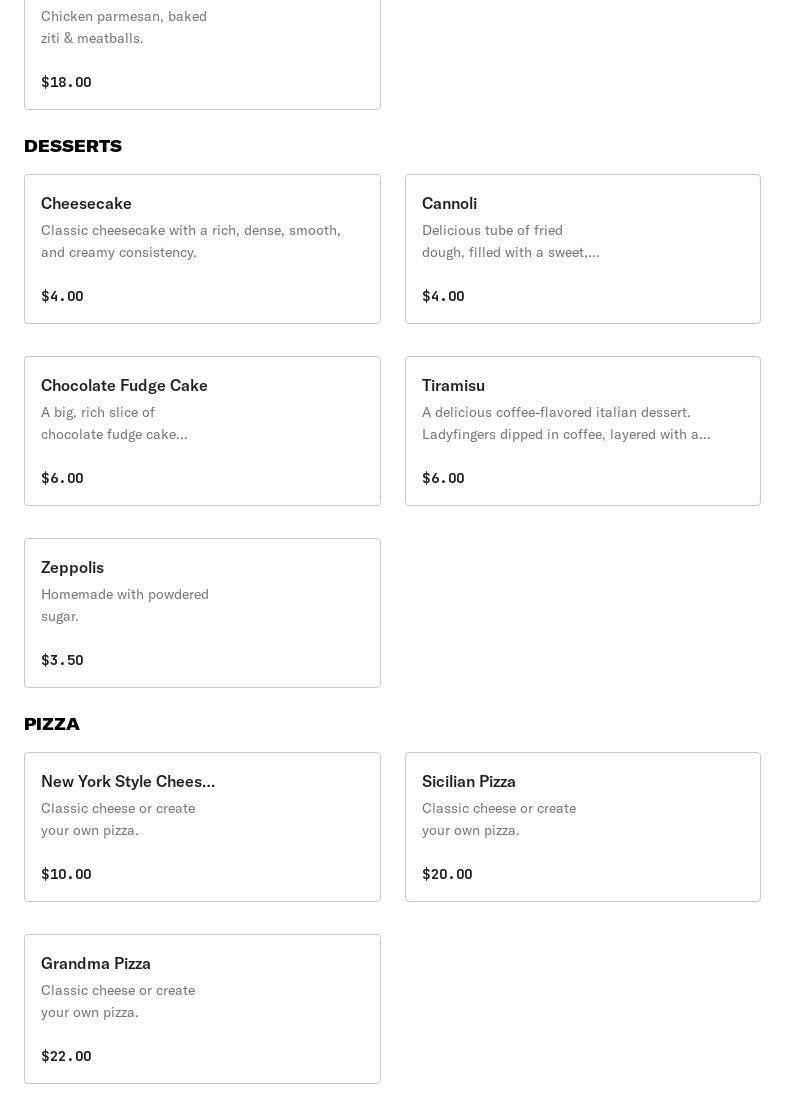Click the Tiramisu description text
Screen dimensions: 785x1094
click(566, 423)
